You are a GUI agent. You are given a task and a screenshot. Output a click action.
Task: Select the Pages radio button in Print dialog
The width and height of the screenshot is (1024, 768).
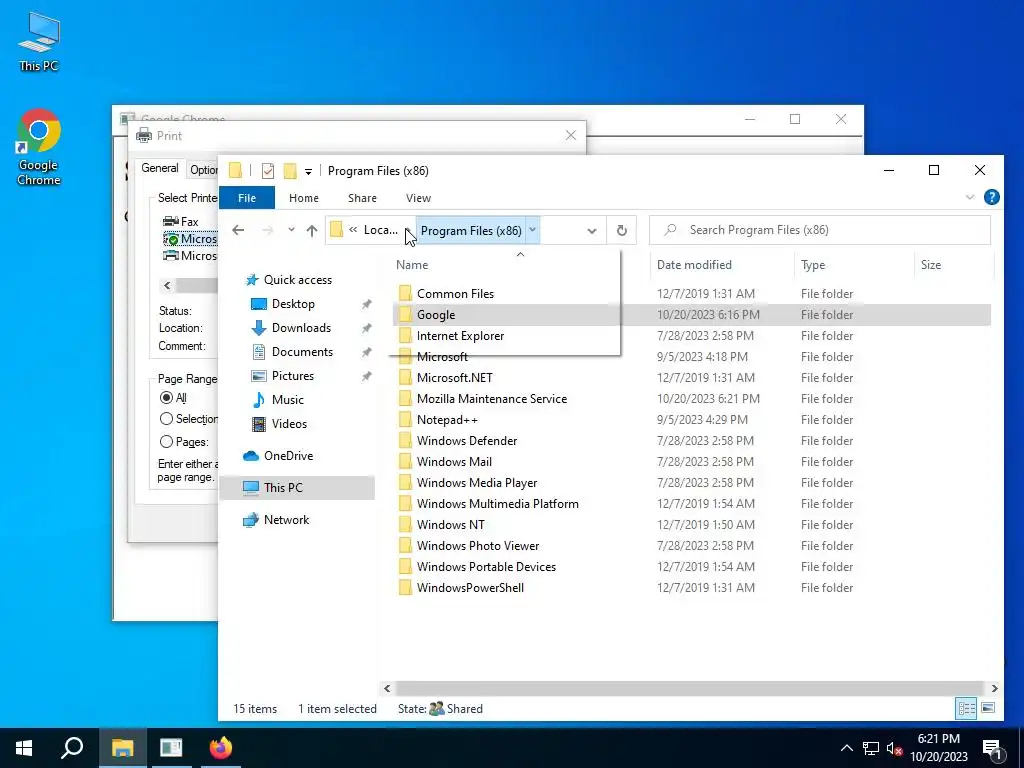pyautogui.click(x=167, y=442)
